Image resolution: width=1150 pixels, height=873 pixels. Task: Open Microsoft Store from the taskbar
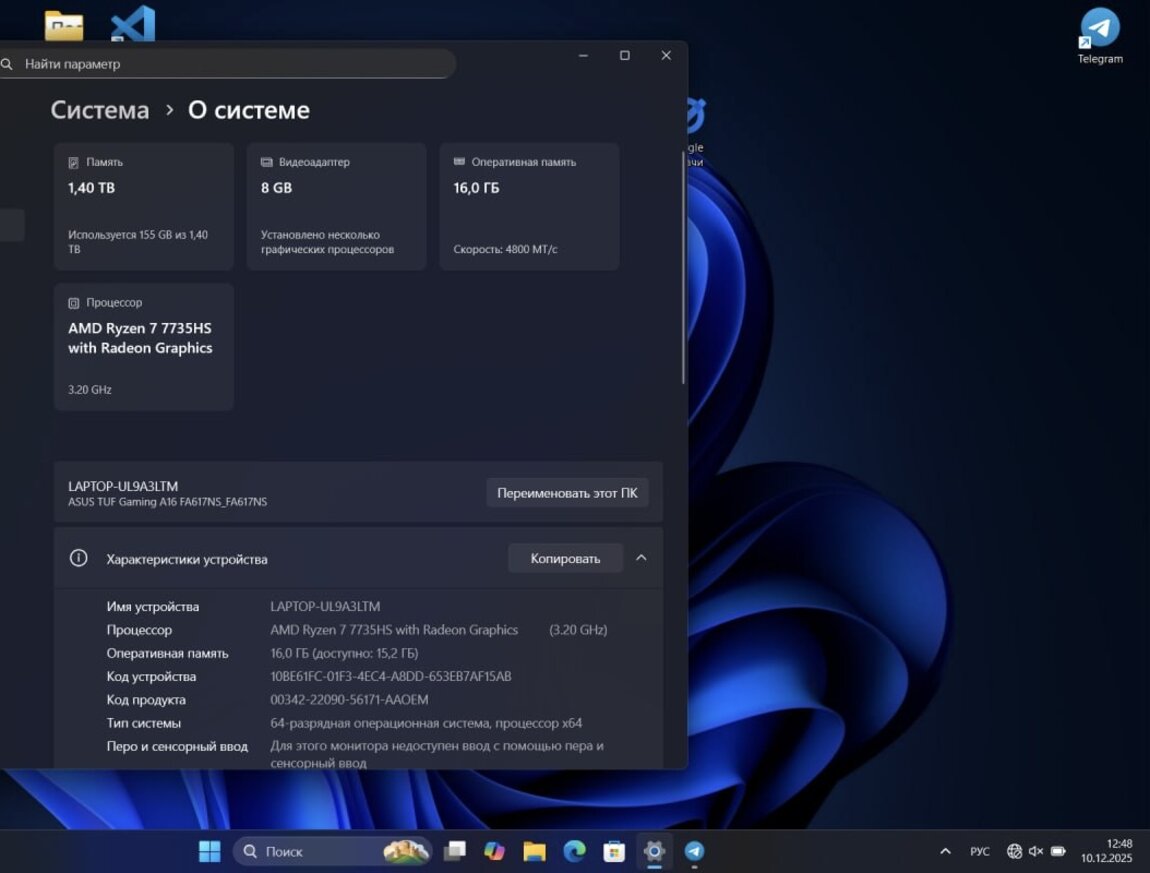(x=614, y=851)
